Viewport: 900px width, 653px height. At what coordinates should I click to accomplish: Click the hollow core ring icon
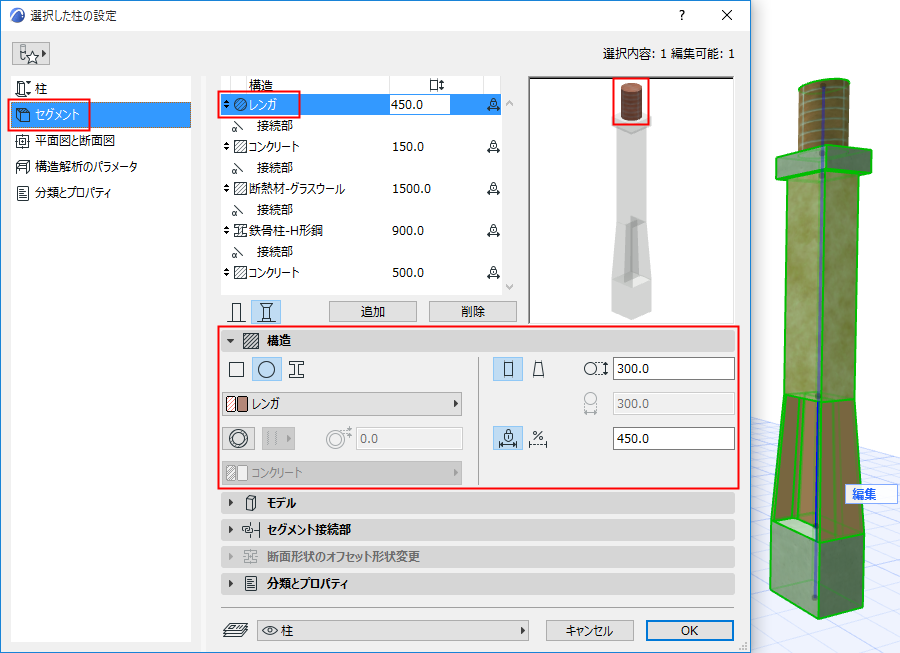tap(236, 438)
